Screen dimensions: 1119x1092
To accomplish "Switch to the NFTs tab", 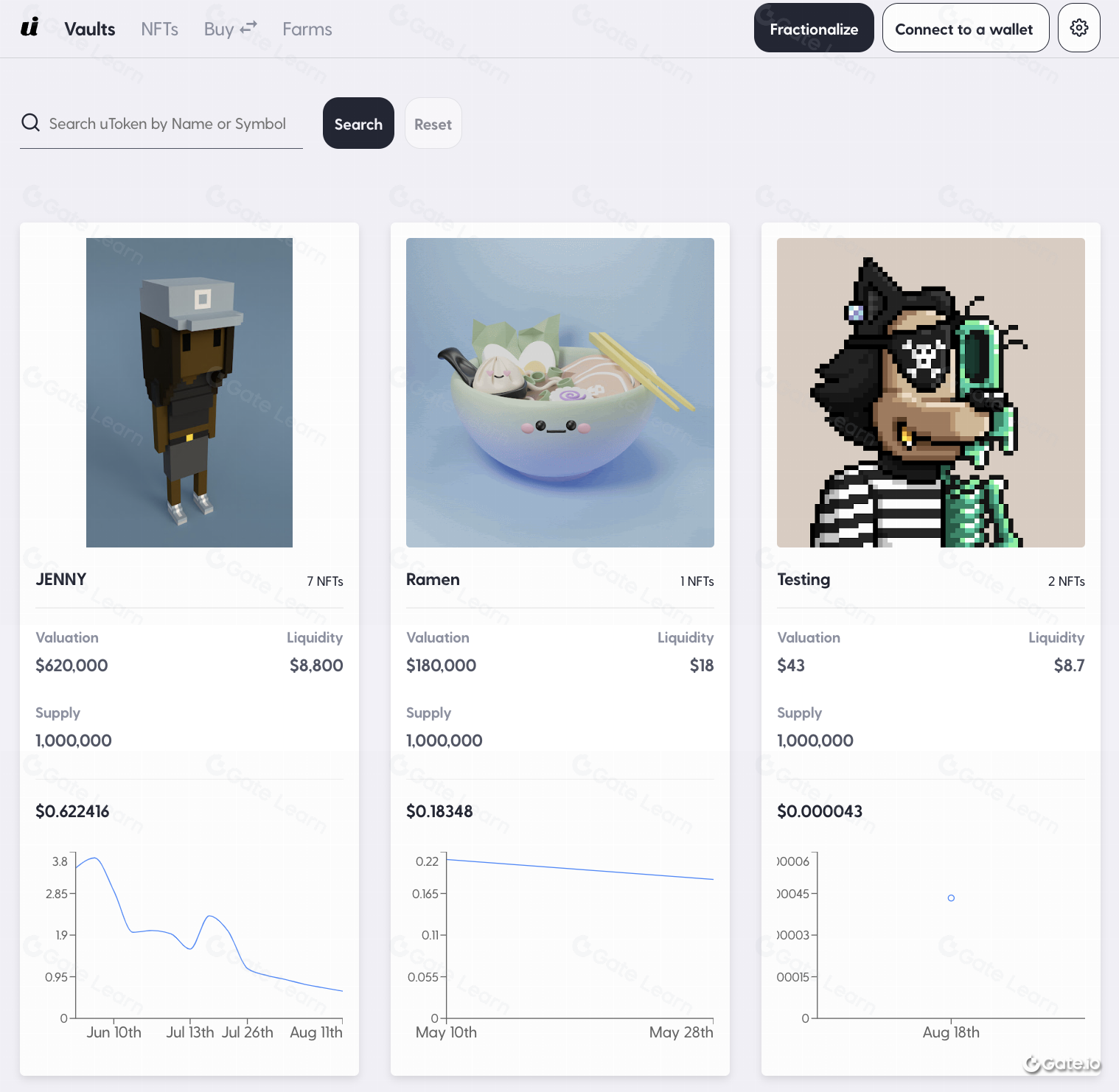I will click(159, 29).
